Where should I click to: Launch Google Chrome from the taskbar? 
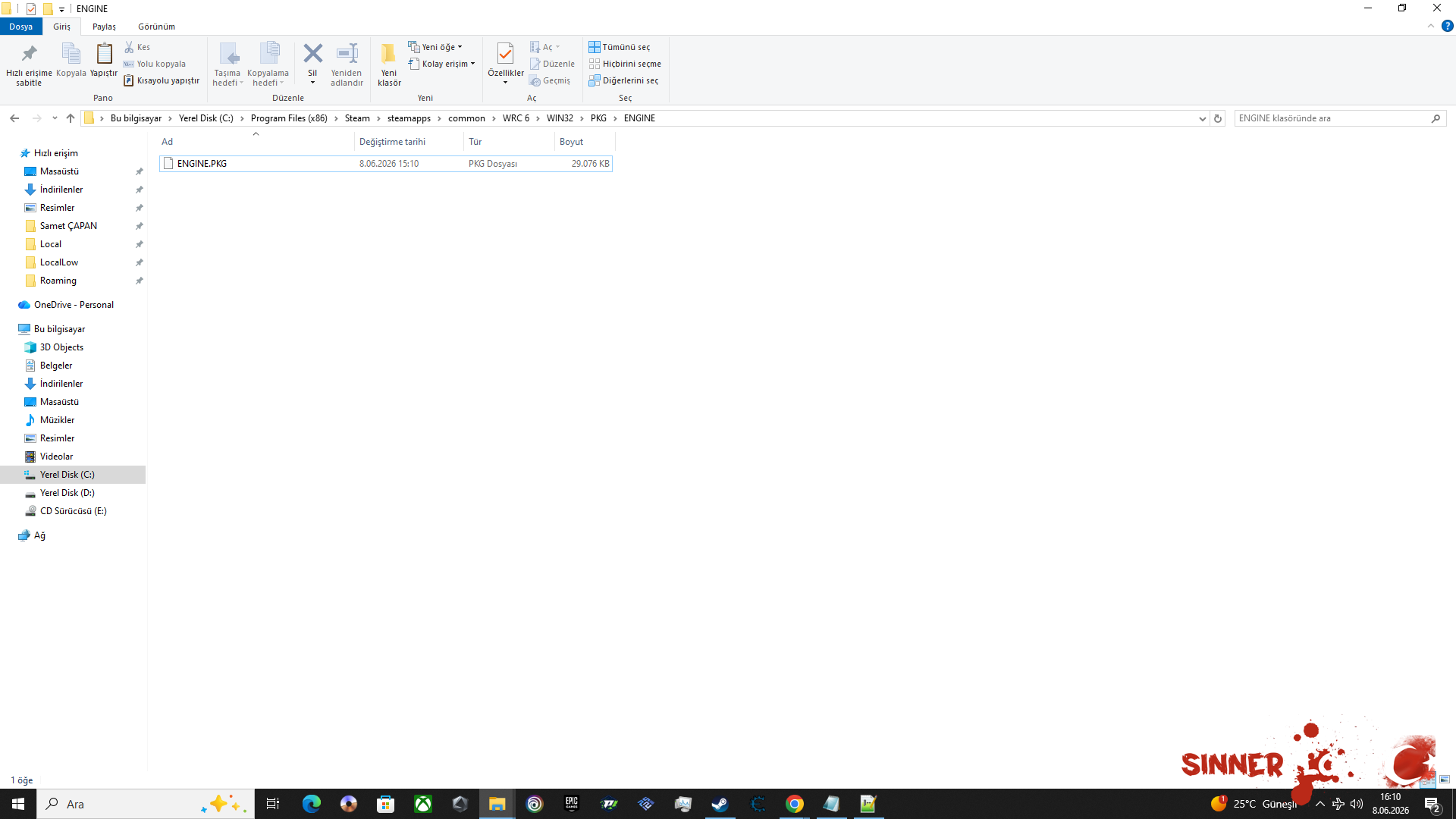click(794, 804)
